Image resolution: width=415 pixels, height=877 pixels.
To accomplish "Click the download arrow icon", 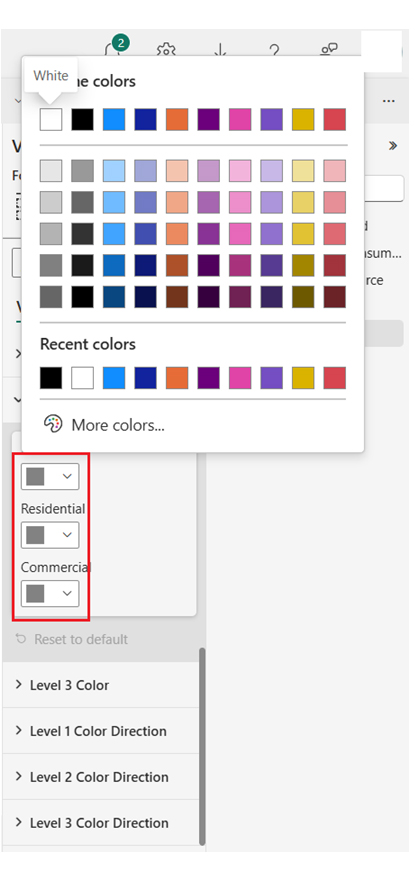I will pos(220,50).
